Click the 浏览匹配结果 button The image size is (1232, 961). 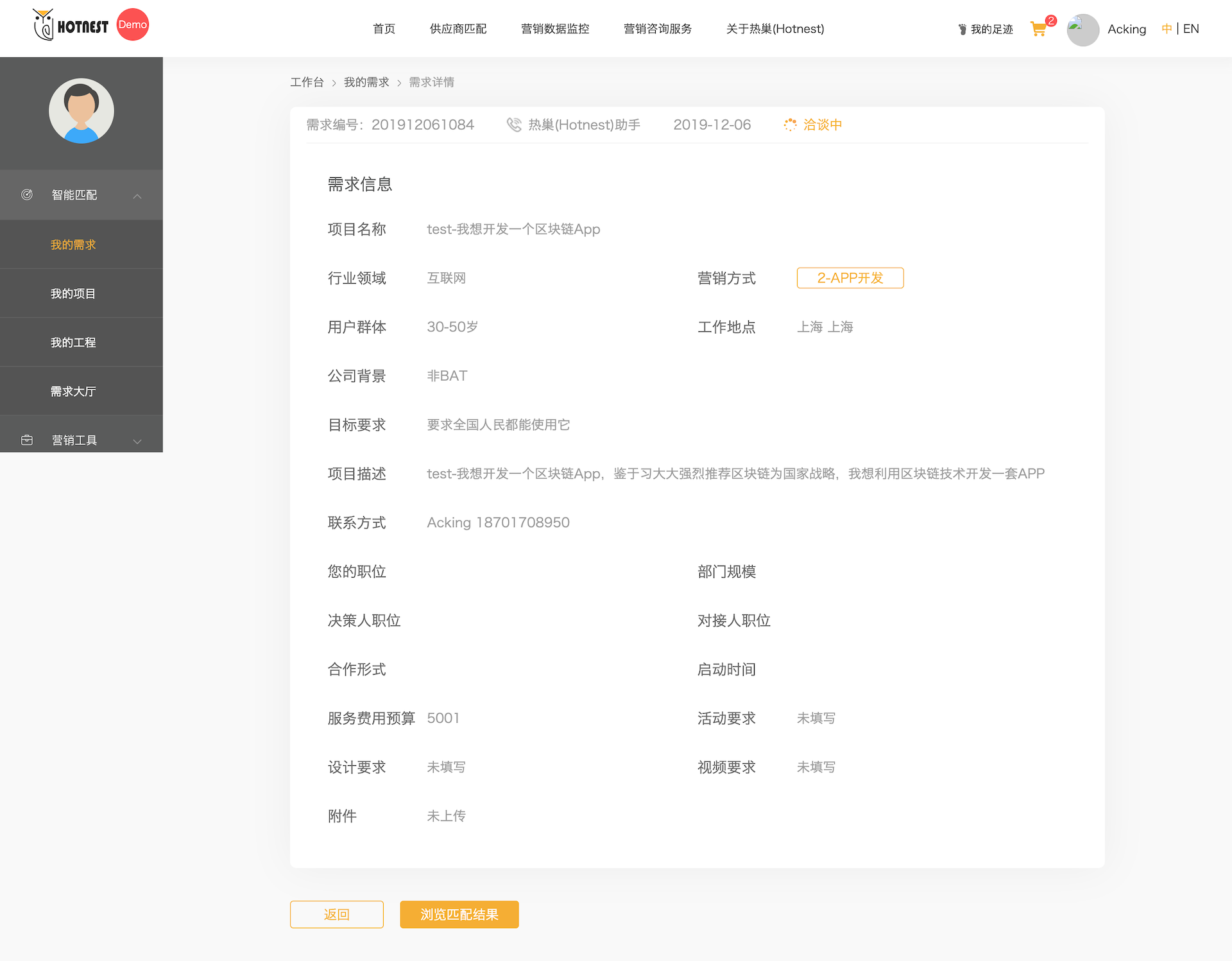pos(459,914)
